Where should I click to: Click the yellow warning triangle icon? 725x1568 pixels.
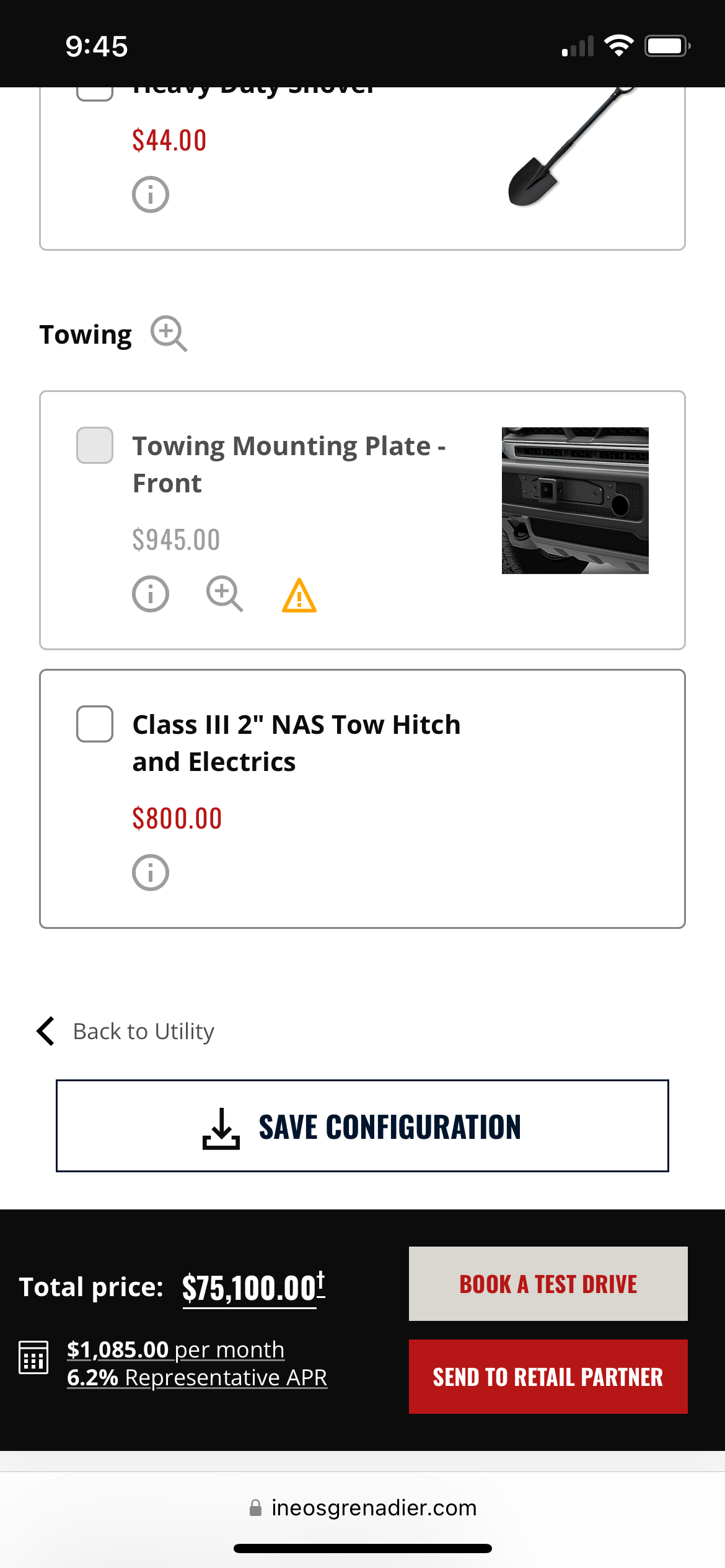[299, 596]
